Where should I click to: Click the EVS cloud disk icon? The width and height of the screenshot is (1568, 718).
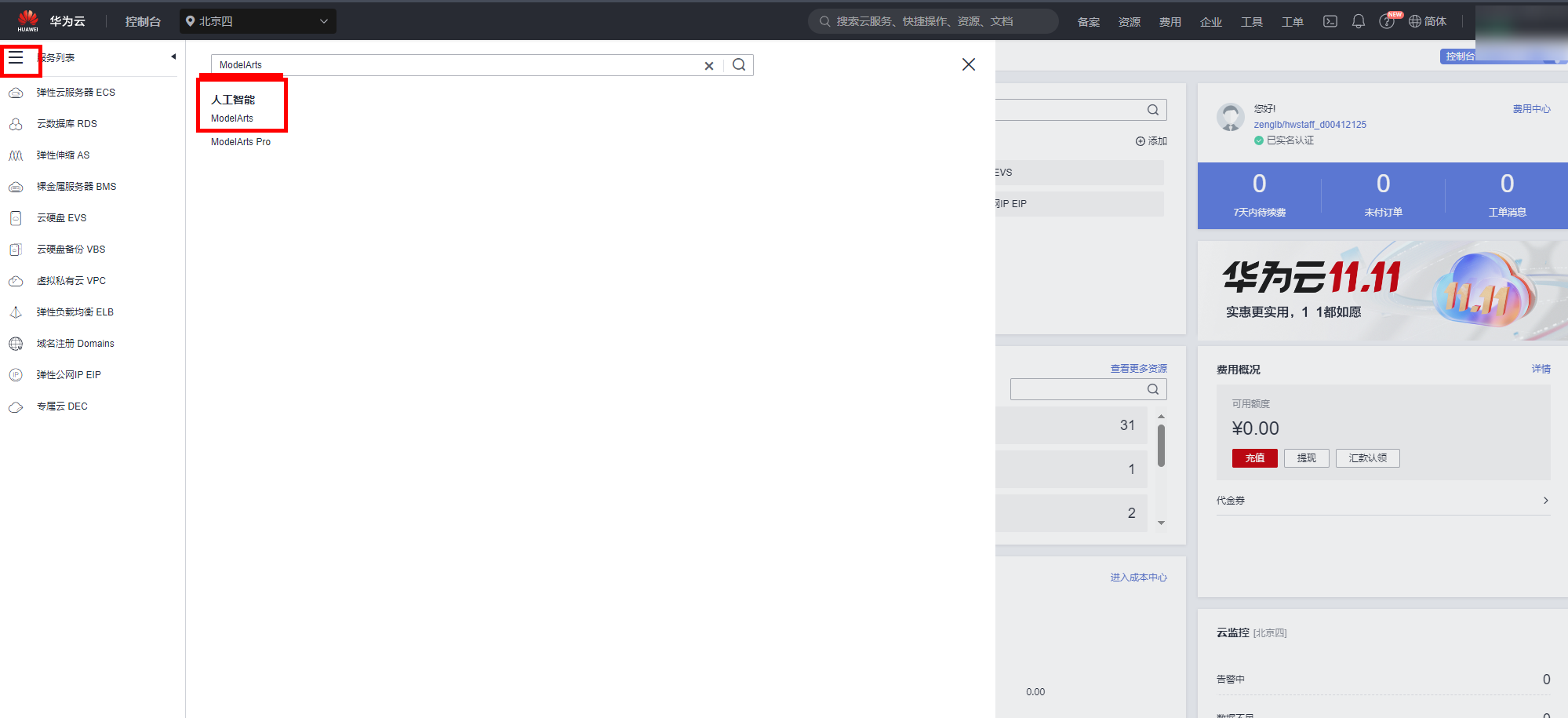(x=16, y=218)
